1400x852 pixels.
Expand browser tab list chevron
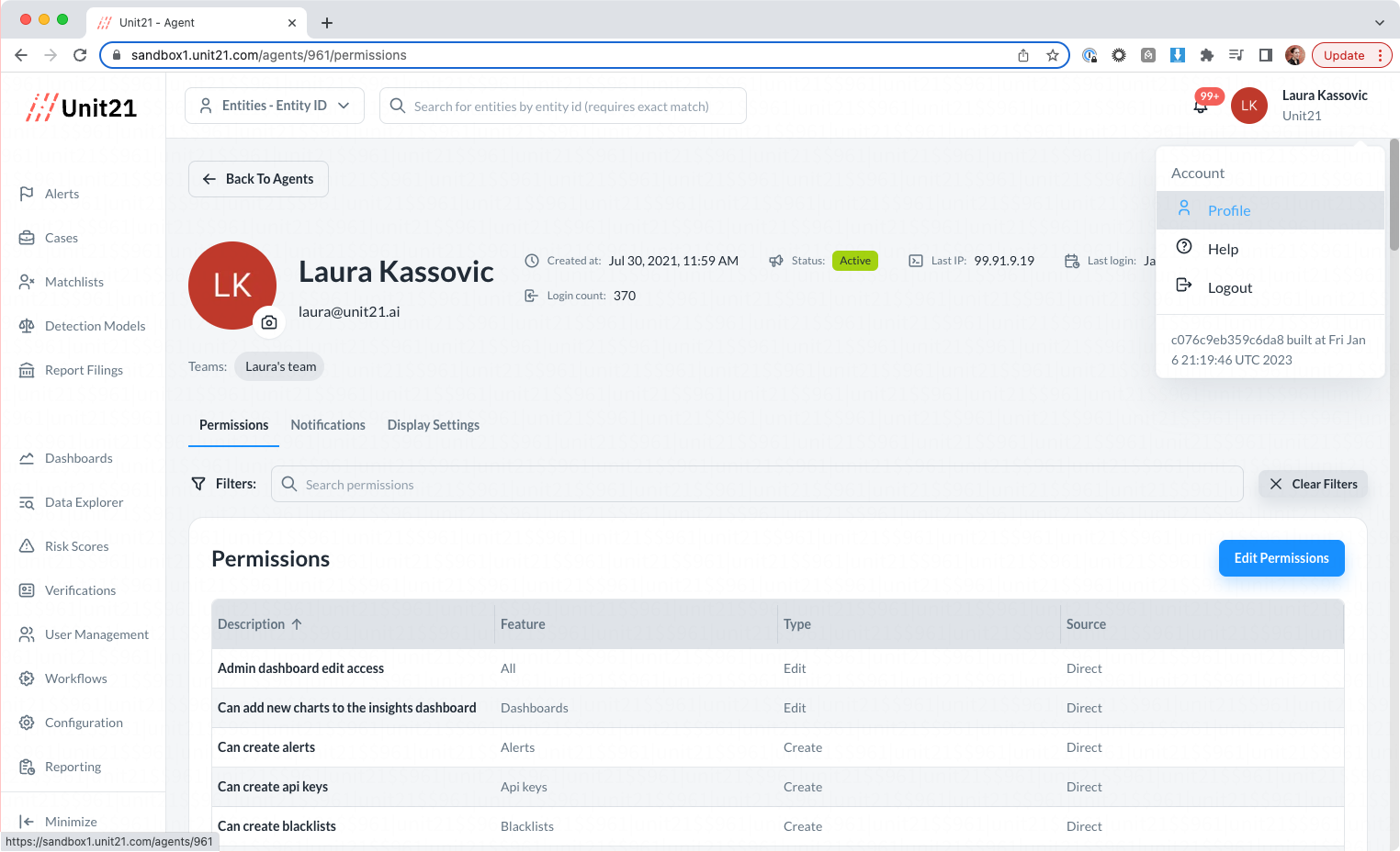(1380, 22)
